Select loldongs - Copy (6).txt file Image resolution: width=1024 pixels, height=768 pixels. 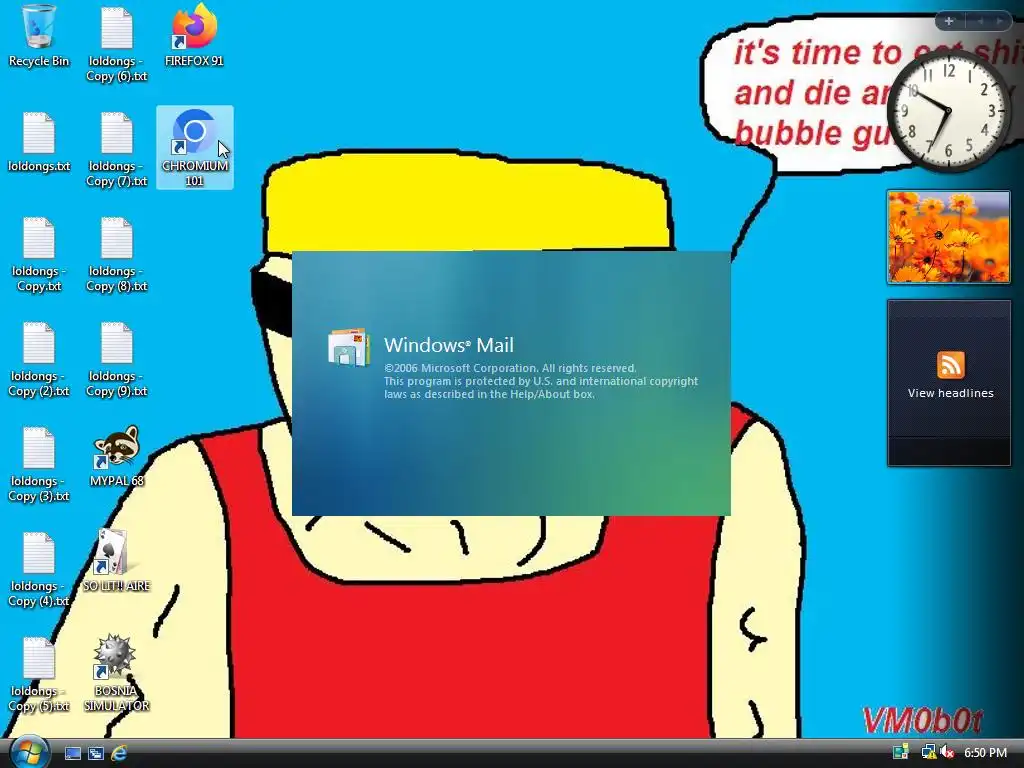(x=116, y=44)
